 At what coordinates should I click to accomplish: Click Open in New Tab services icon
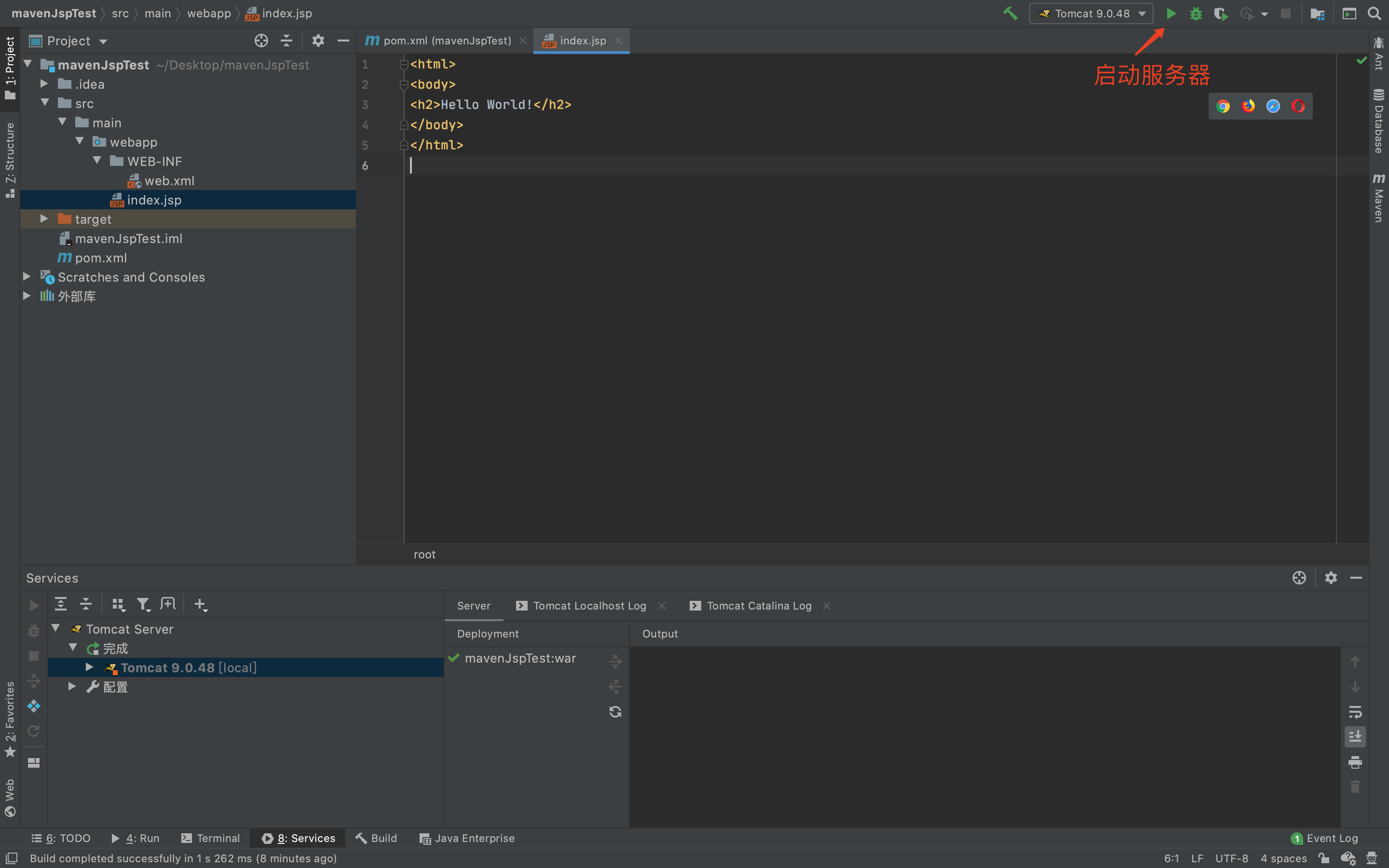pyautogui.click(x=168, y=604)
